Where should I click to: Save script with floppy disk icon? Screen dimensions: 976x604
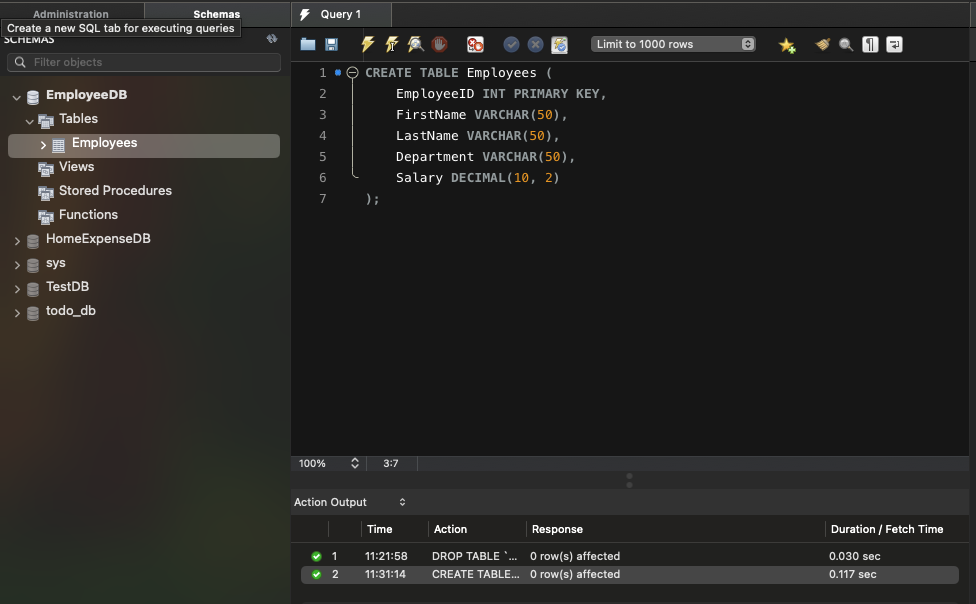coord(331,45)
